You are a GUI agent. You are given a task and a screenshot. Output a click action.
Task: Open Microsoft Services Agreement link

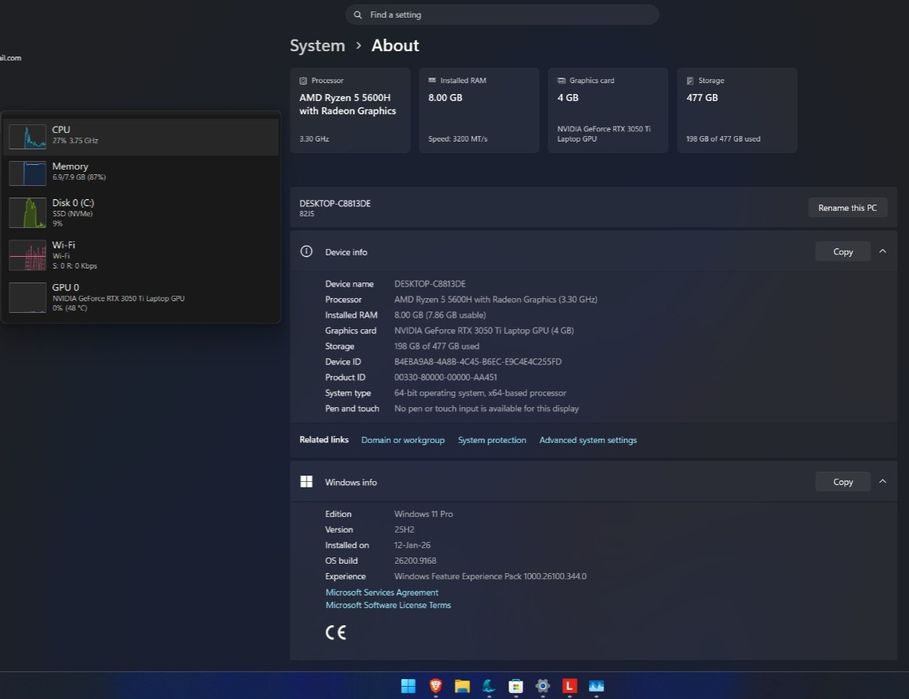(x=381, y=592)
